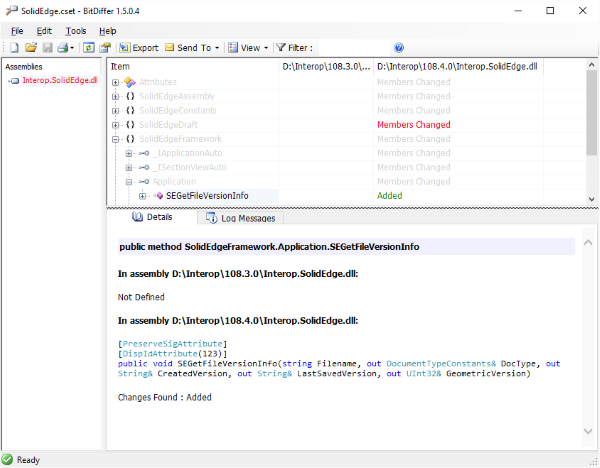
Task: Click the PreserveSigAttribute code text
Action: tap(173, 344)
